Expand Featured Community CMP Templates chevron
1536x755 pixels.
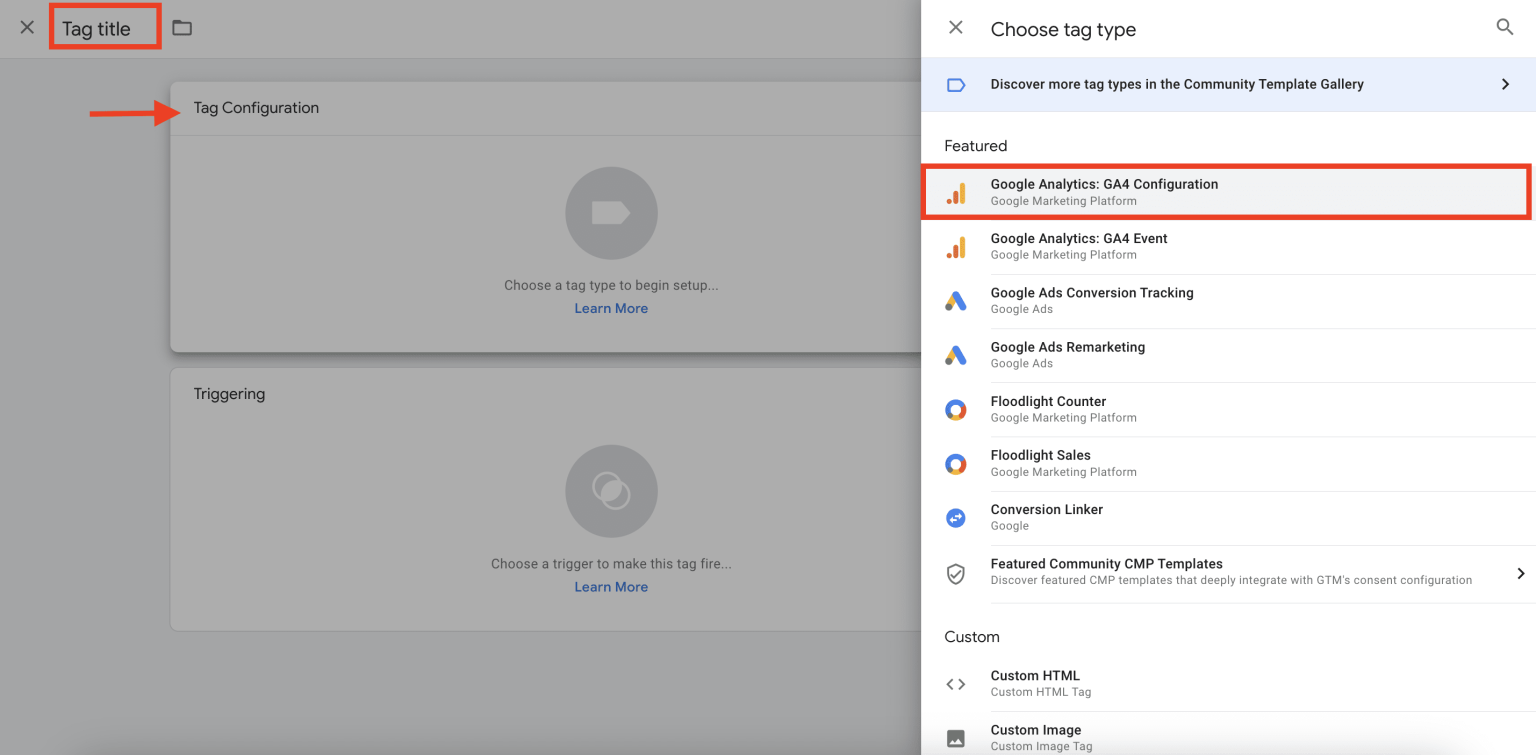pos(1520,573)
